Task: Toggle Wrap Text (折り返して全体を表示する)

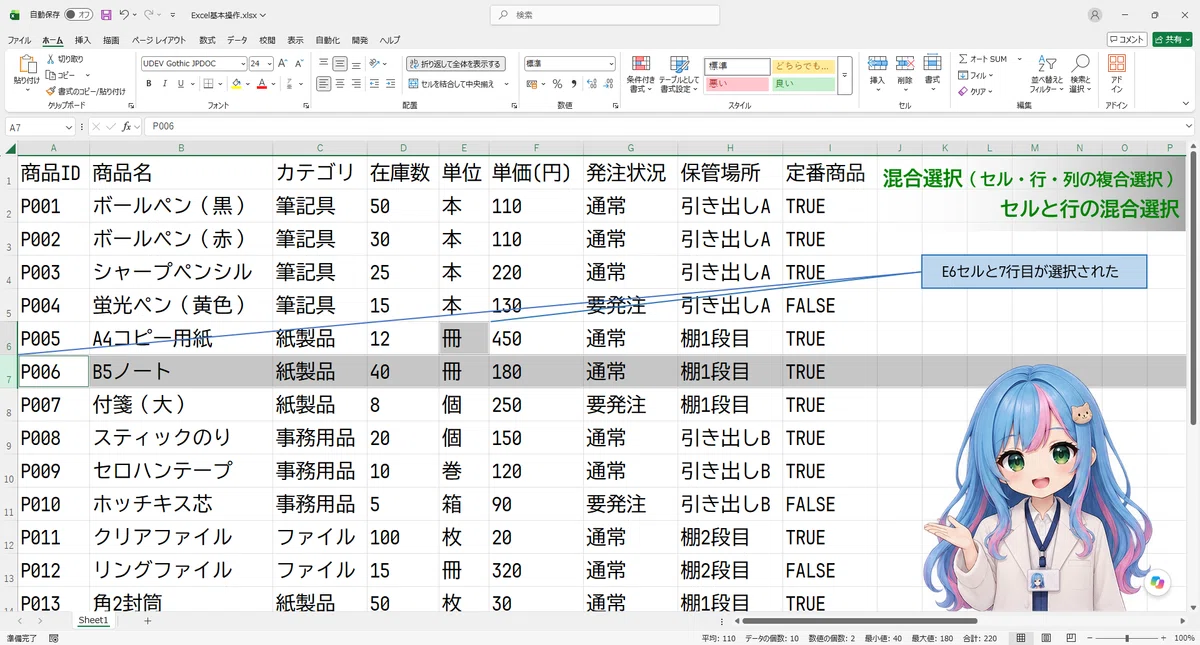Action: [456, 63]
